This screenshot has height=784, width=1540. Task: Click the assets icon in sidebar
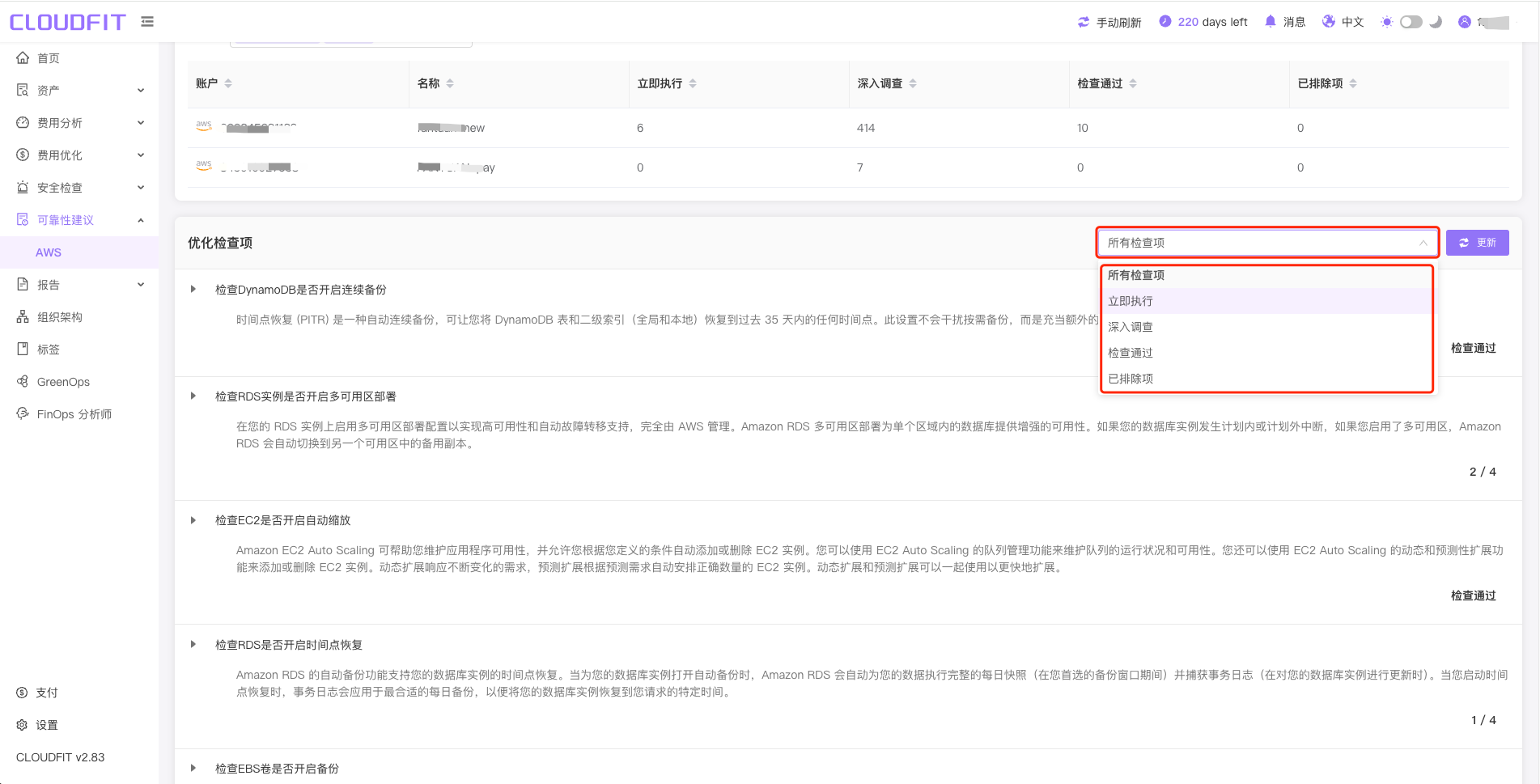(x=23, y=91)
